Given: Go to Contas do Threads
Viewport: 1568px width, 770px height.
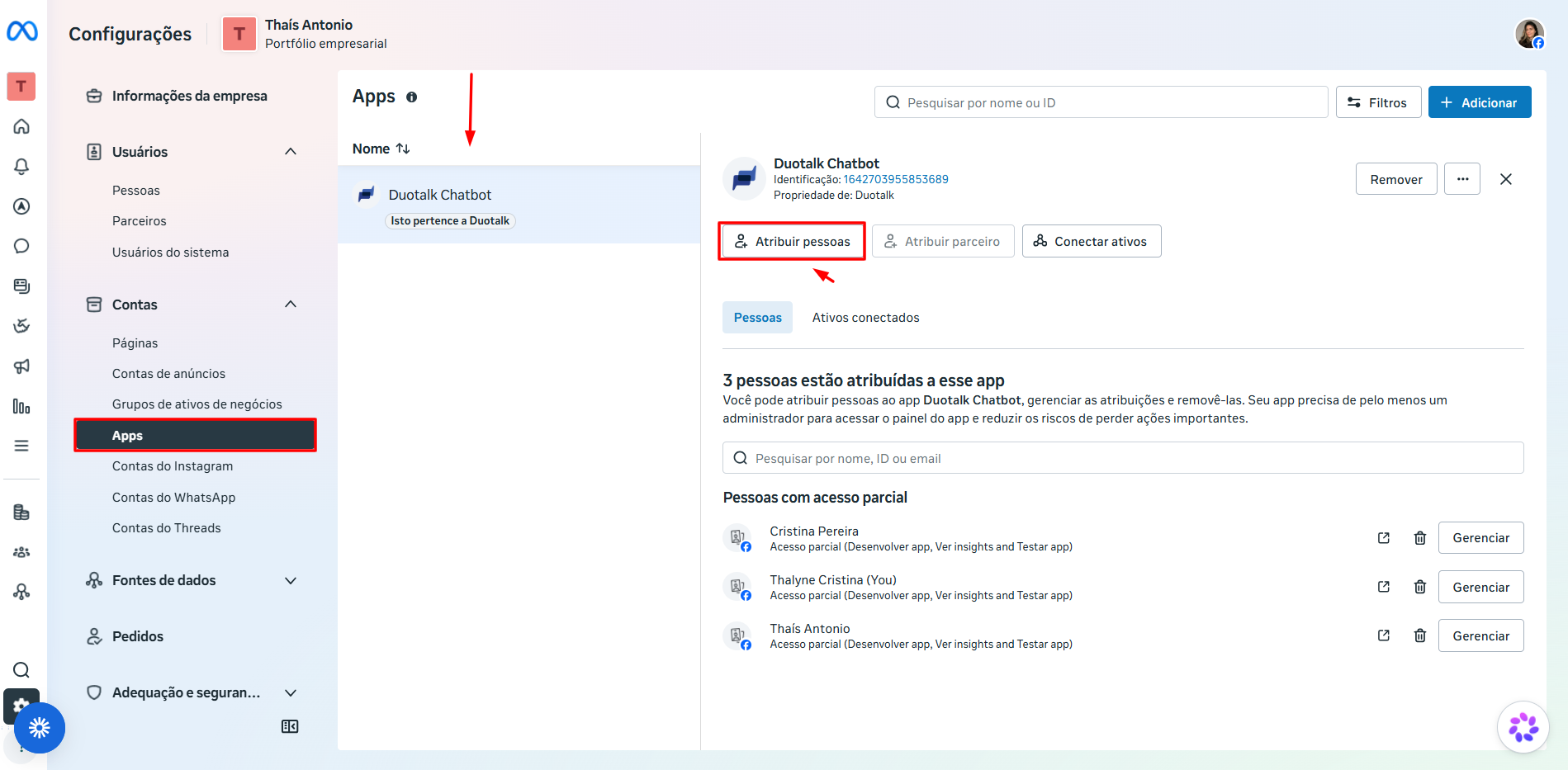Looking at the screenshot, I should coord(167,528).
